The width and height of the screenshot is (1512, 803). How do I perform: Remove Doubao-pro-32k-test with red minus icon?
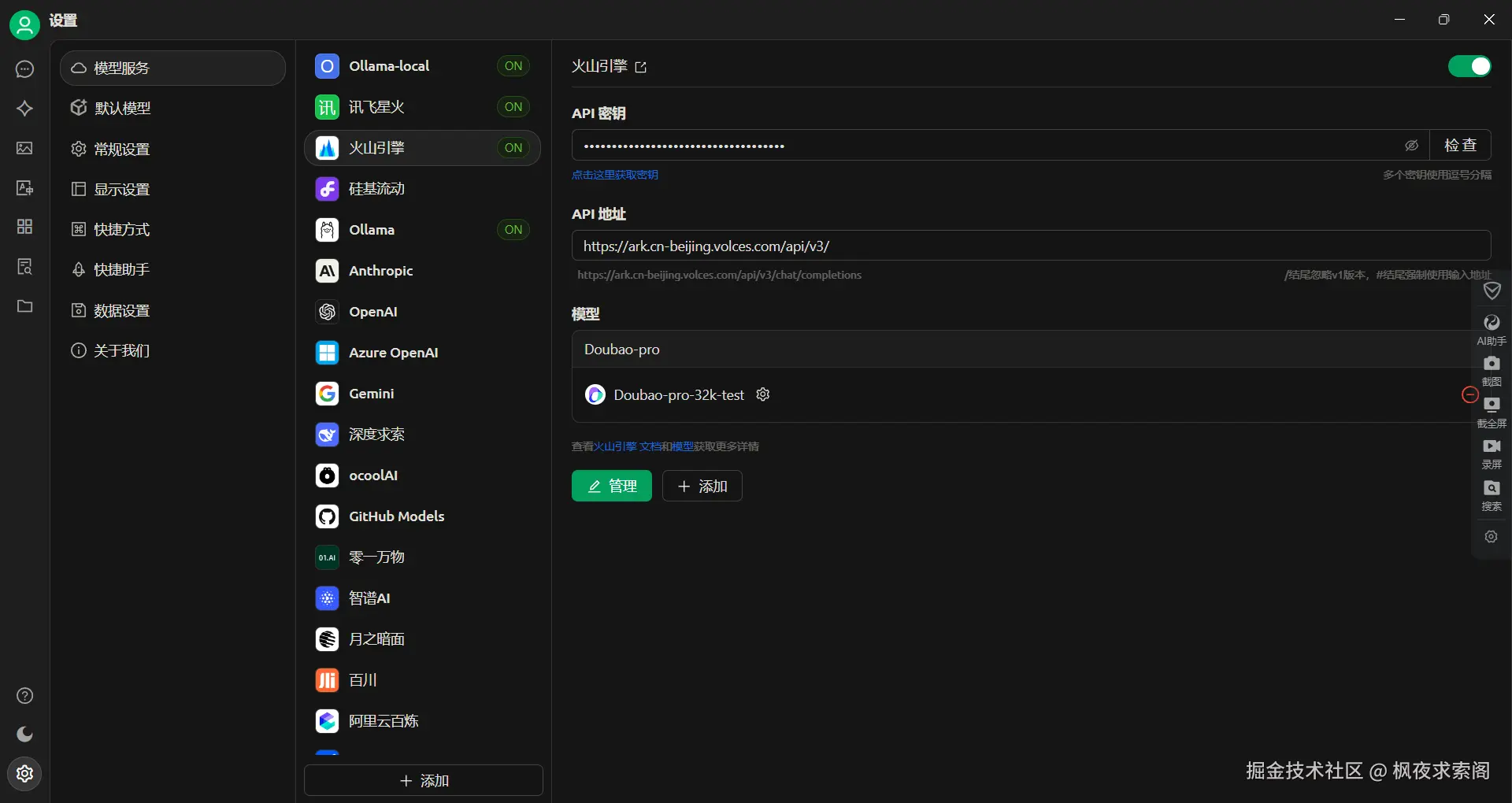1469,395
